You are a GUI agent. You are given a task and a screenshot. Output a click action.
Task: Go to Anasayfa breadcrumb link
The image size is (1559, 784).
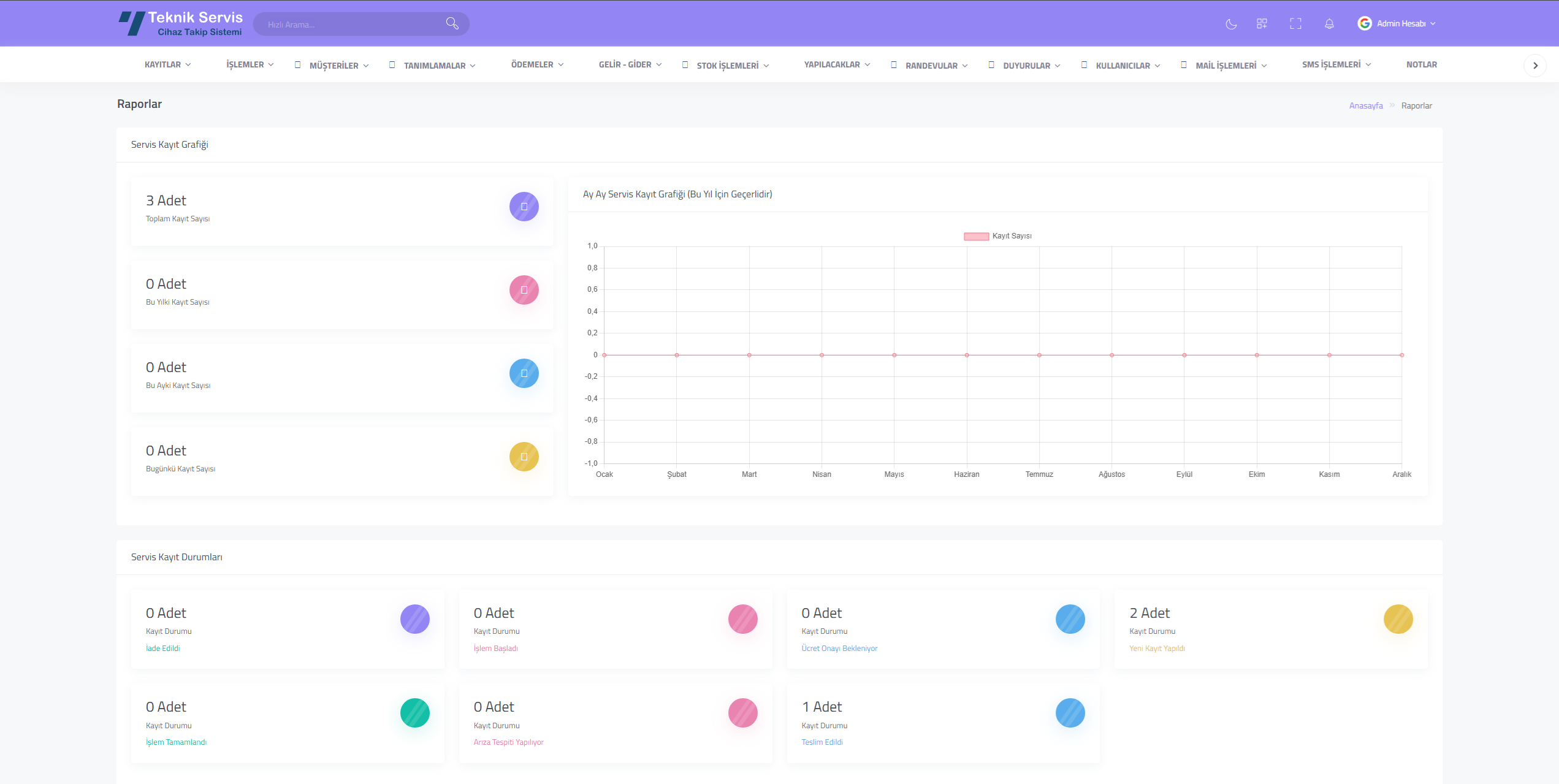point(1365,105)
